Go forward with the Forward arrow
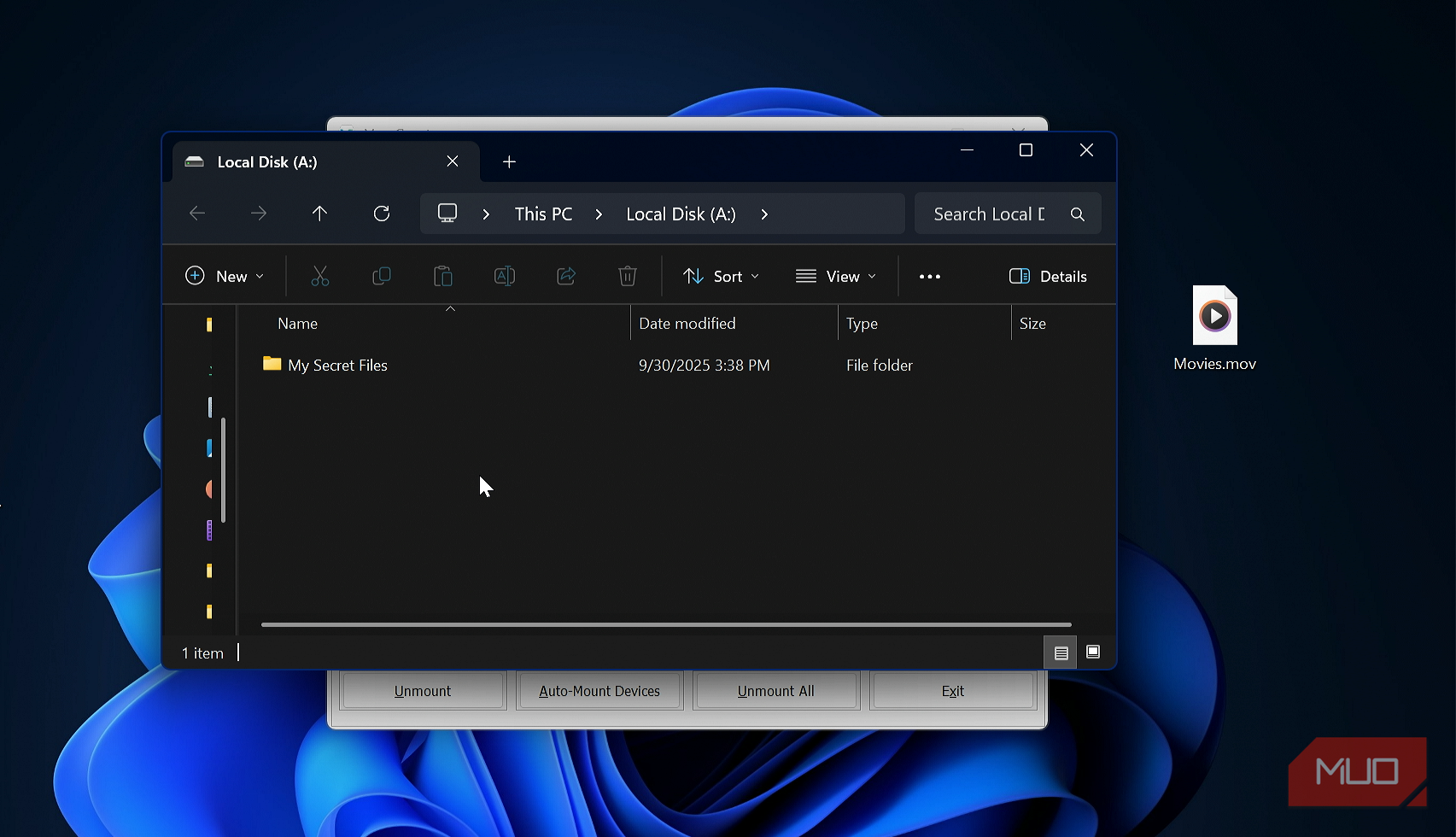This screenshot has height=837, width=1456. pyautogui.click(x=259, y=214)
